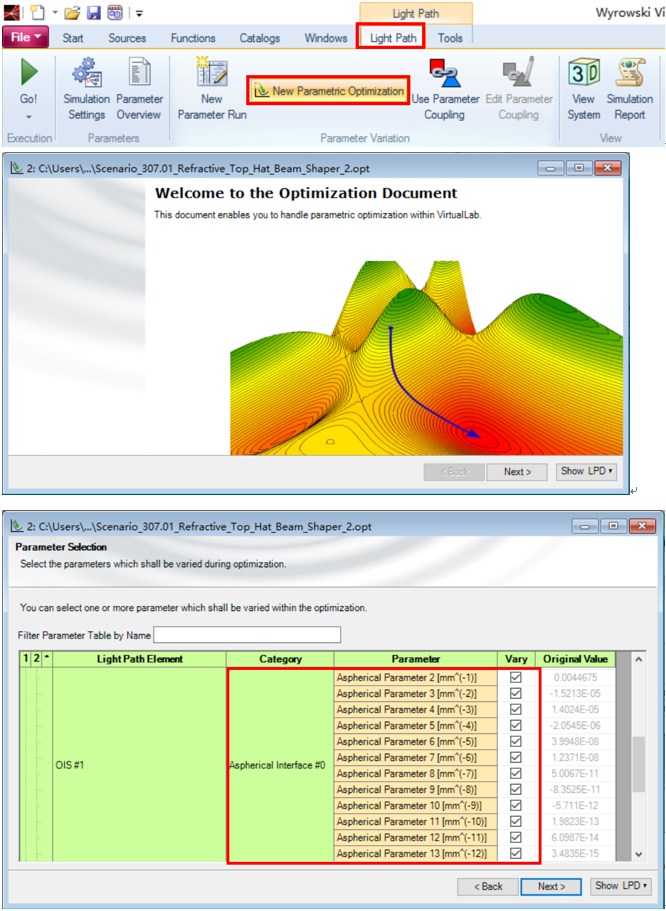Image resolution: width=666 pixels, height=911 pixels.
Task: Open Show LPD dropdown in welcome window
Action: point(586,471)
